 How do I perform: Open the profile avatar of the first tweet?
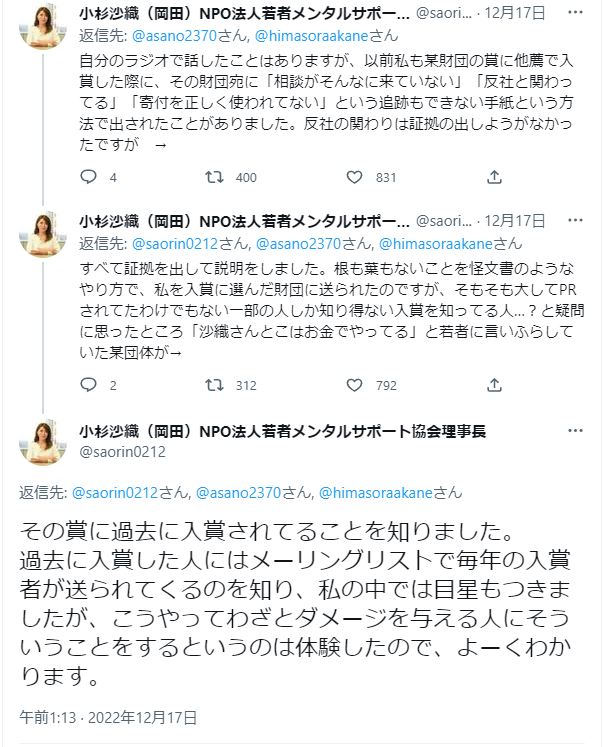click(43, 25)
